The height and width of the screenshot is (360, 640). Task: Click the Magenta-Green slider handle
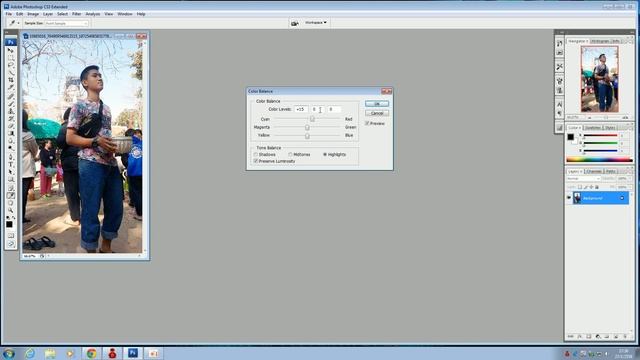click(307, 127)
